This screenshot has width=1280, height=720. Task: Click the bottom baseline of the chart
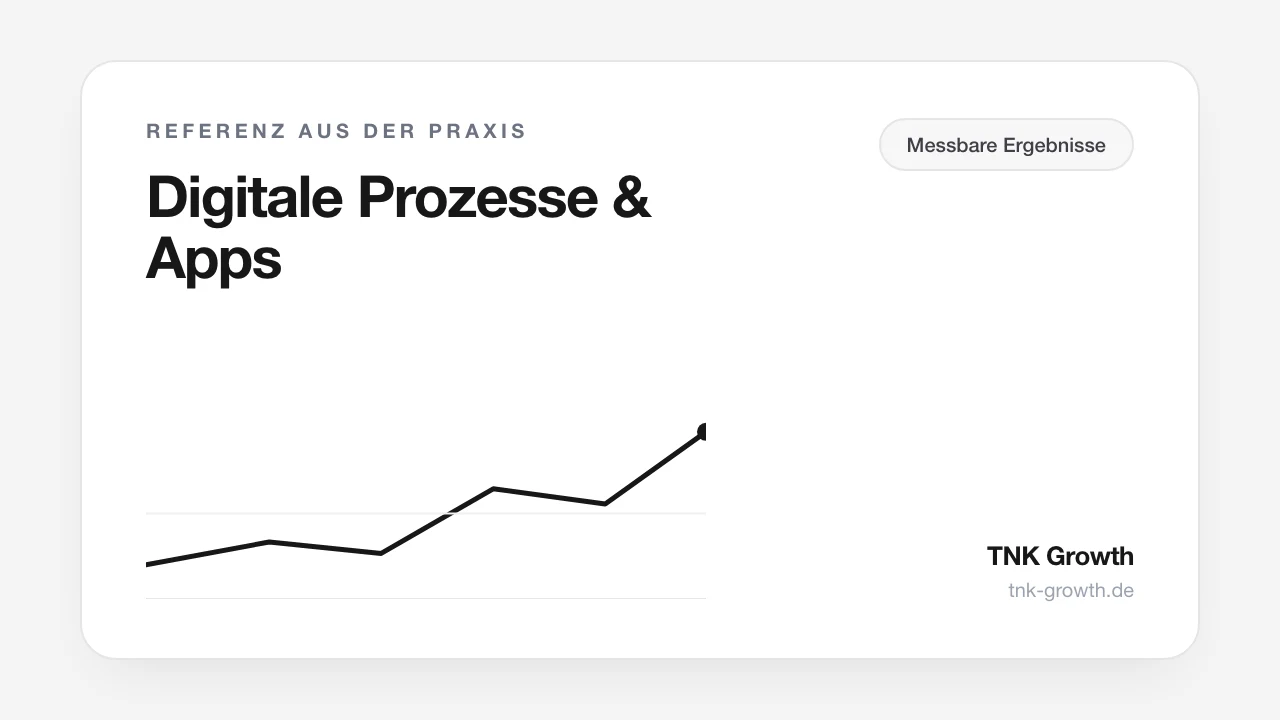pyautogui.click(x=426, y=598)
